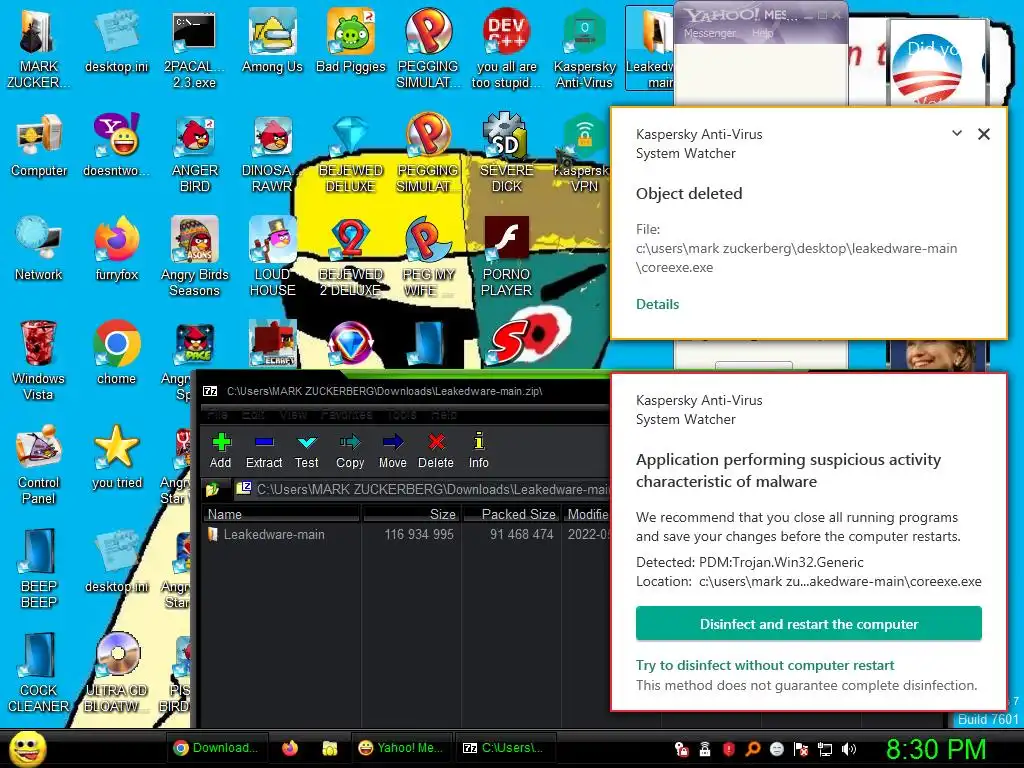Viewport: 1024px width, 768px height.
Task: Open the DINOSA RAWR desktop shortcut
Action: coord(272,153)
